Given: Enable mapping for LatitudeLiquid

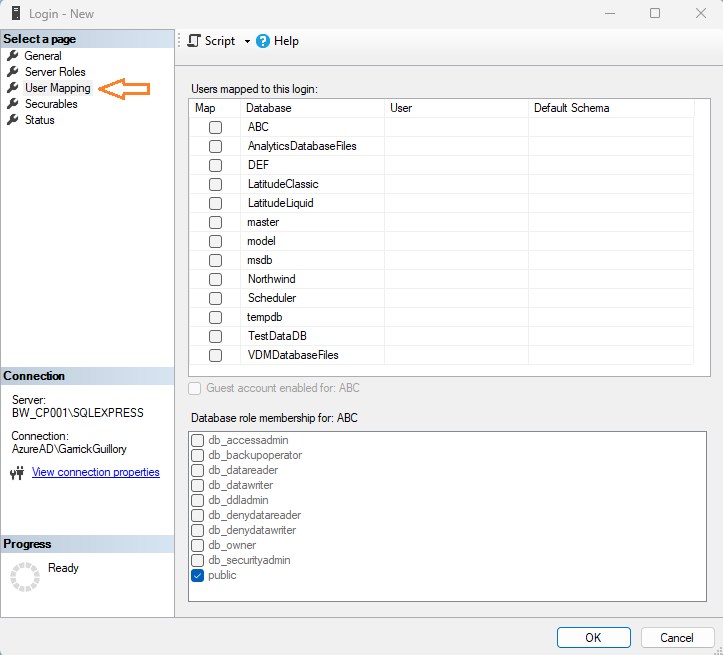Looking at the screenshot, I should (215, 203).
